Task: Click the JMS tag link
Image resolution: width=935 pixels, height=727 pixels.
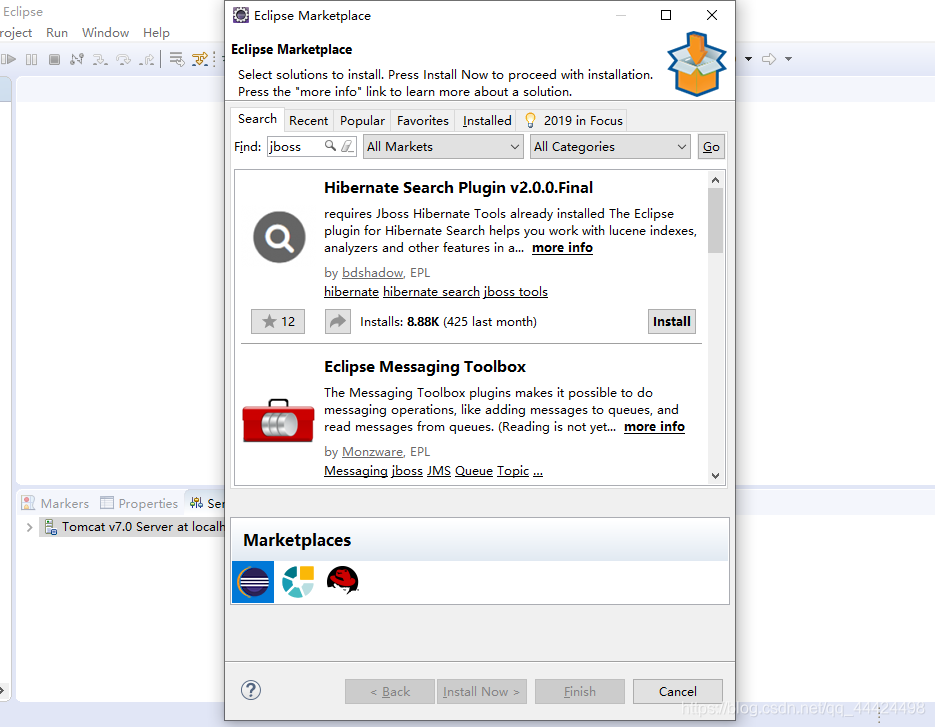Action: [439, 471]
